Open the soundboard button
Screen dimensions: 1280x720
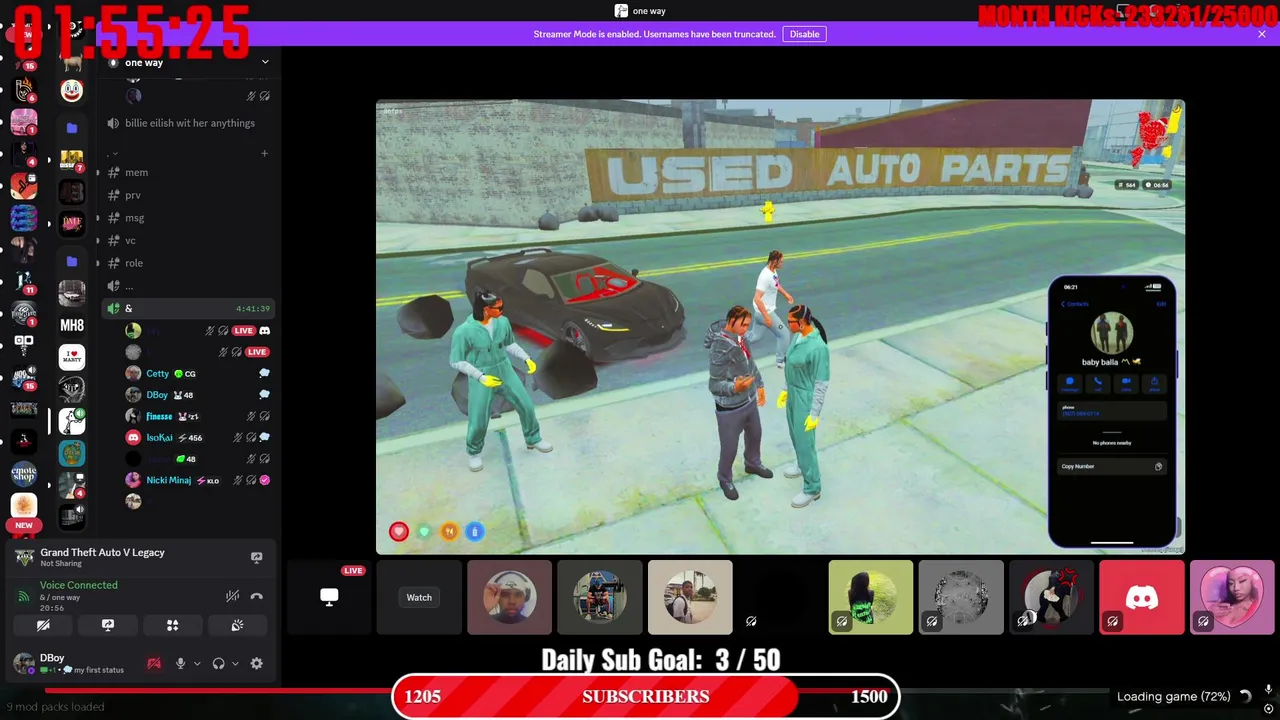(x=237, y=625)
